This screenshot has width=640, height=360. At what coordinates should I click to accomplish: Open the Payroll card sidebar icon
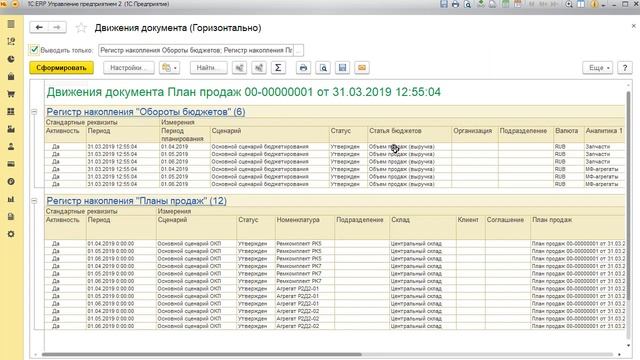(x=11, y=164)
